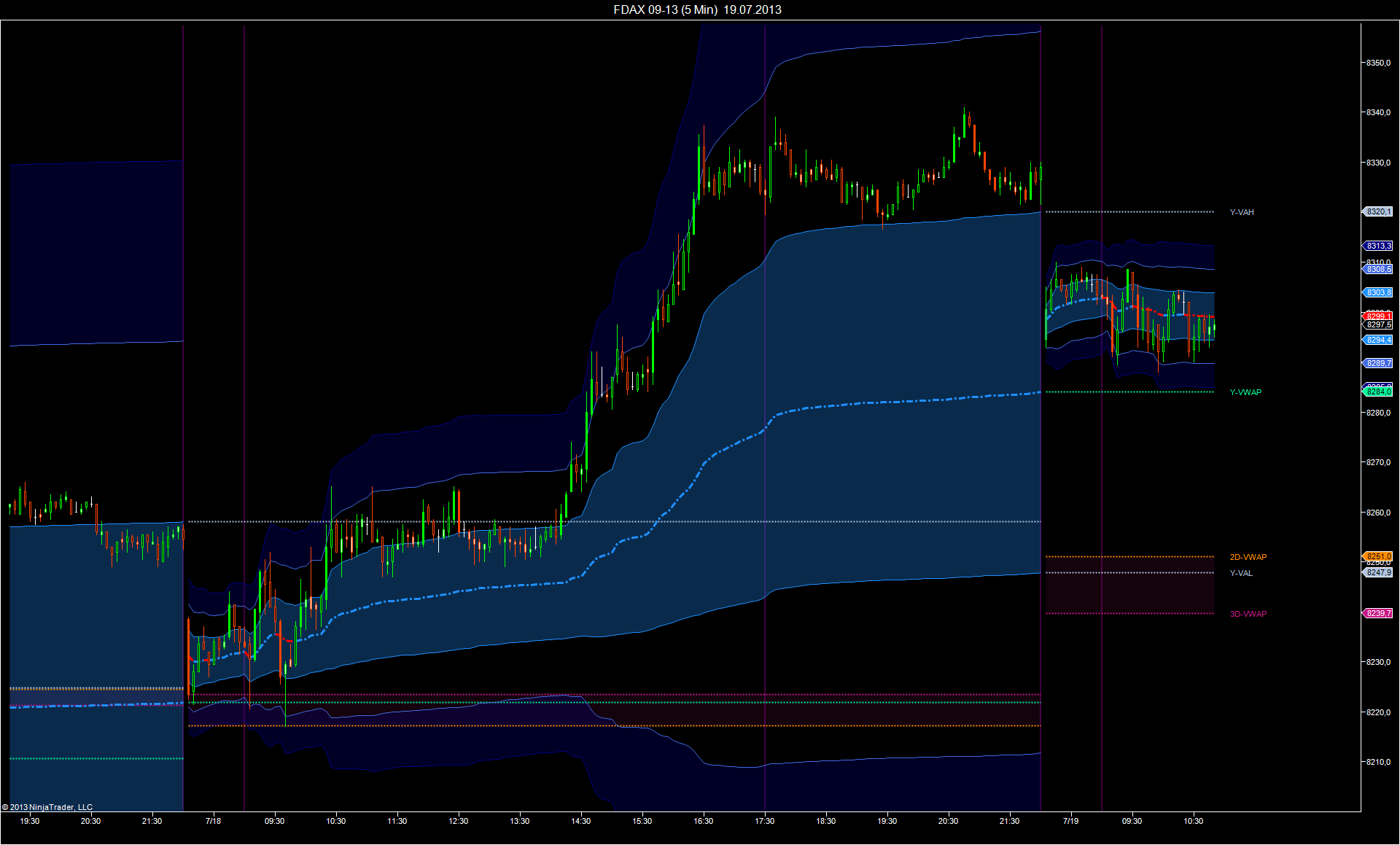The image size is (1400, 845).
Task: Click the "15:30" time axis label
Action: pos(642,821)
